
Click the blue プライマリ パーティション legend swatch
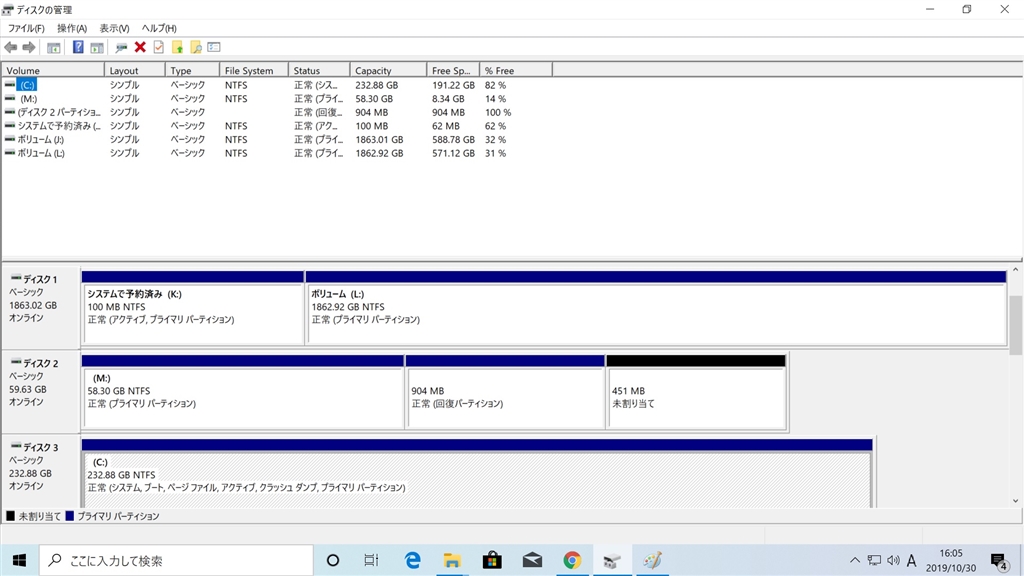pyautogui.click(x=70, y=516)
